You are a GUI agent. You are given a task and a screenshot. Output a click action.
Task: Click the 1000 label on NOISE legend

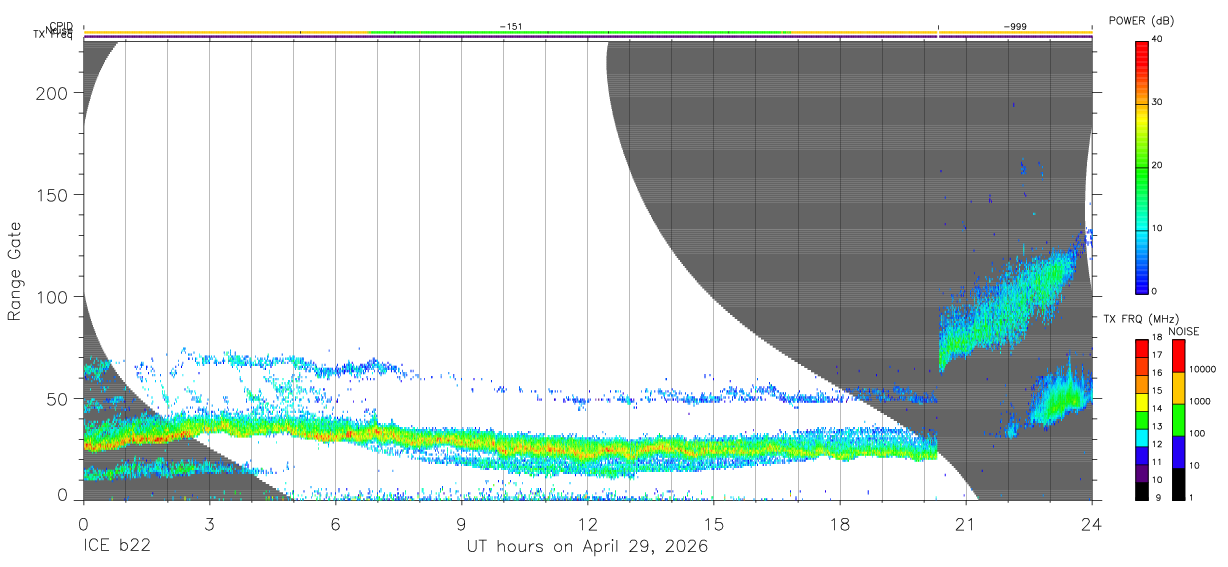[x=1202, y=402]
